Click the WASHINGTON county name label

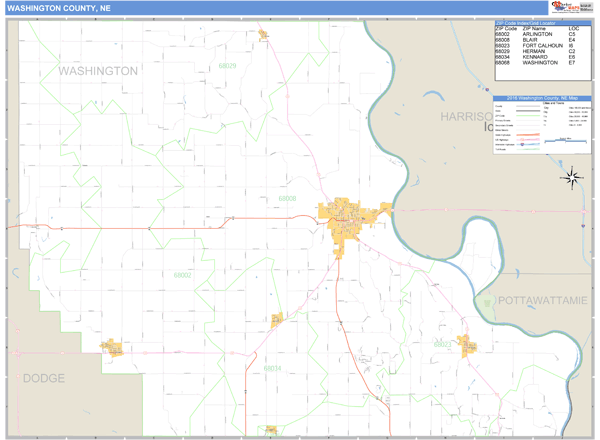(x=98, y=71)
